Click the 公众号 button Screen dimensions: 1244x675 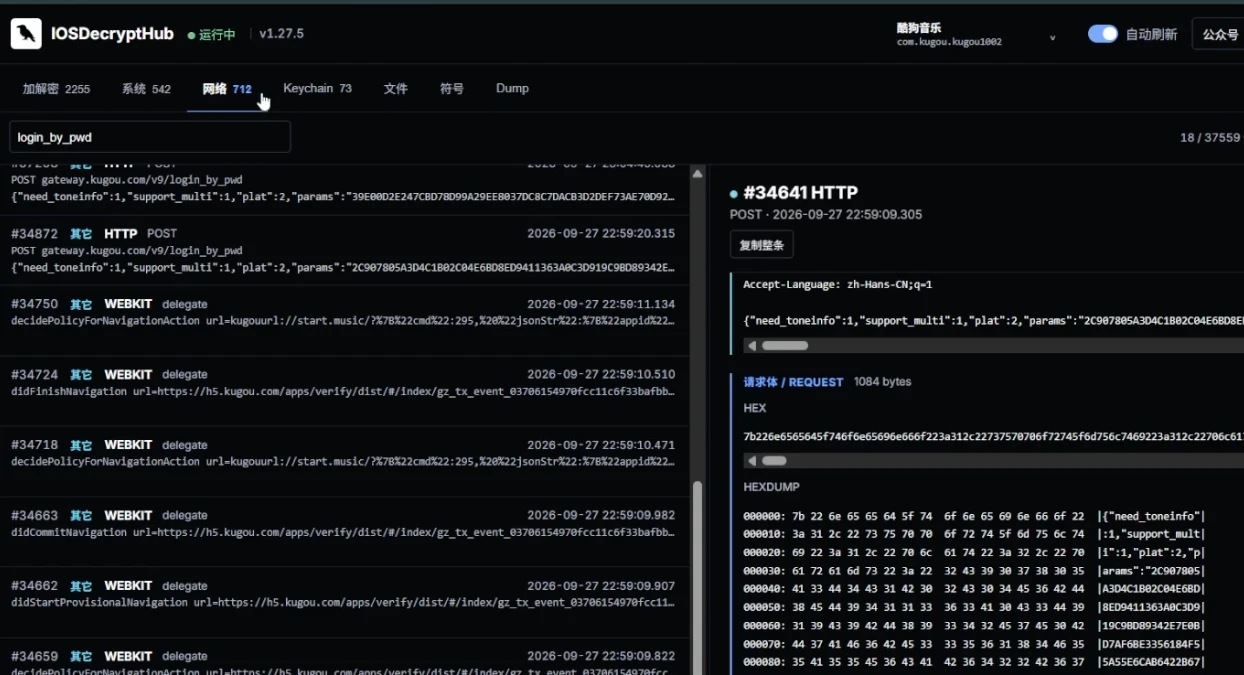pos(1220,34)
